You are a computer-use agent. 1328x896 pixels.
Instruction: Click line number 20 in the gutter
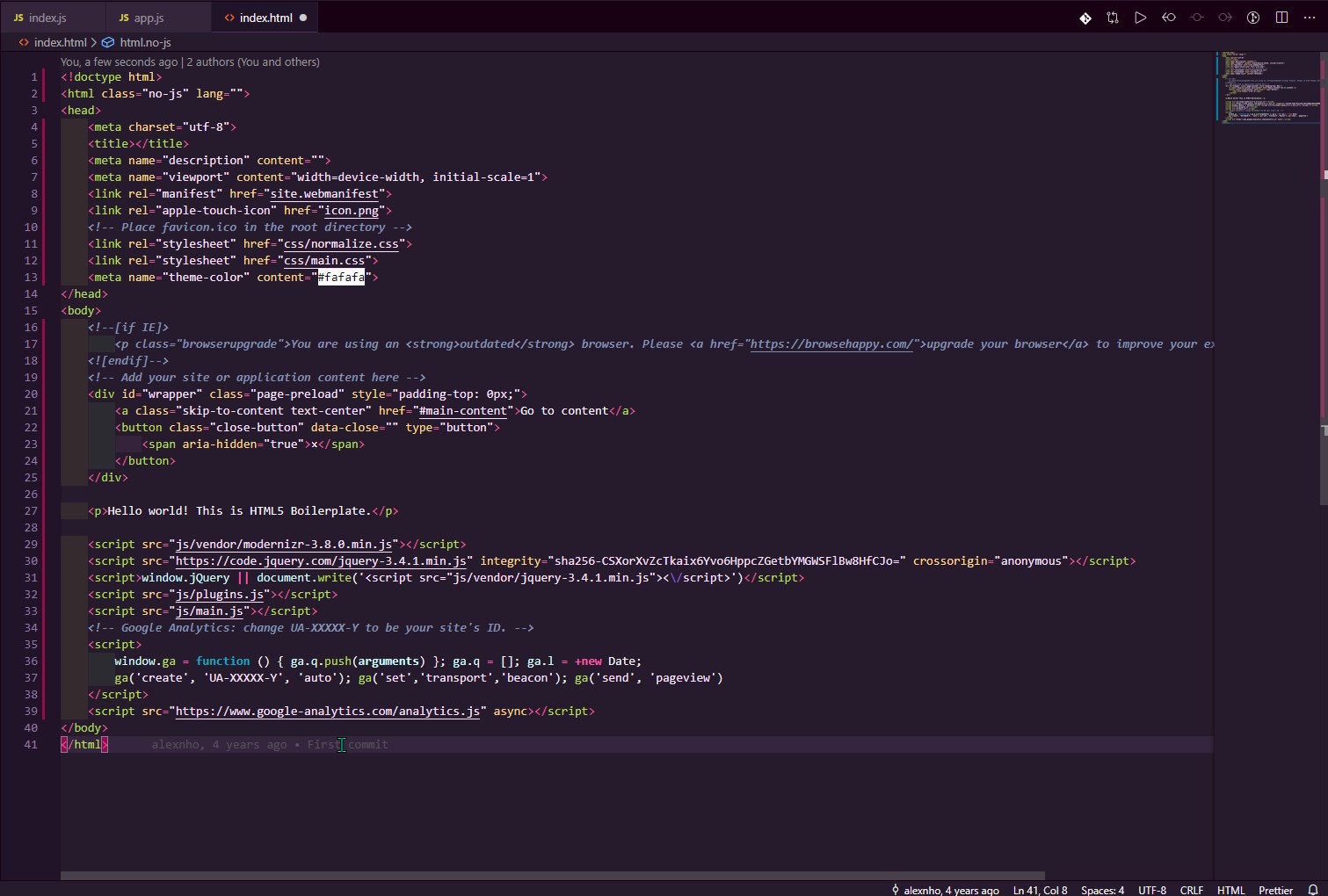[31, 394]
